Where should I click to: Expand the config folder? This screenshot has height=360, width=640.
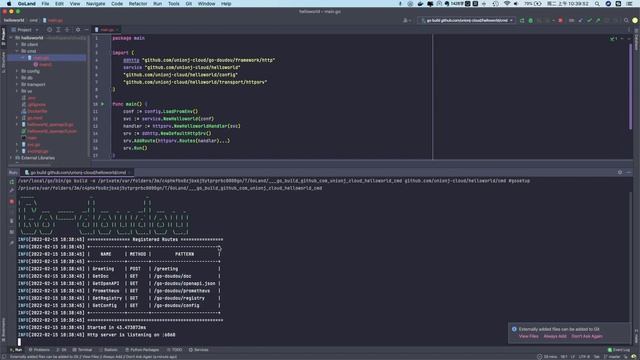click(x=18, y=71)
